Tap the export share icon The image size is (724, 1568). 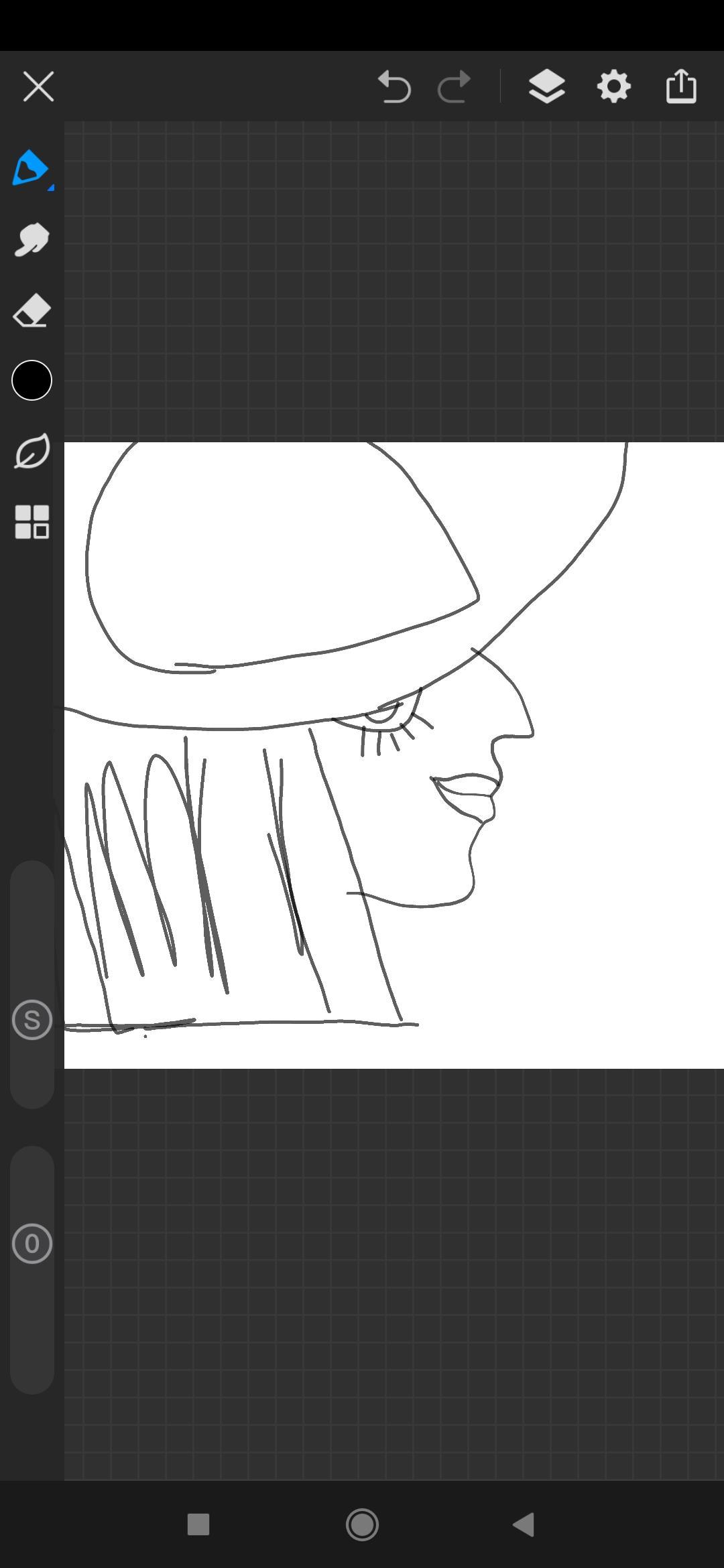(x=681, y=87)
